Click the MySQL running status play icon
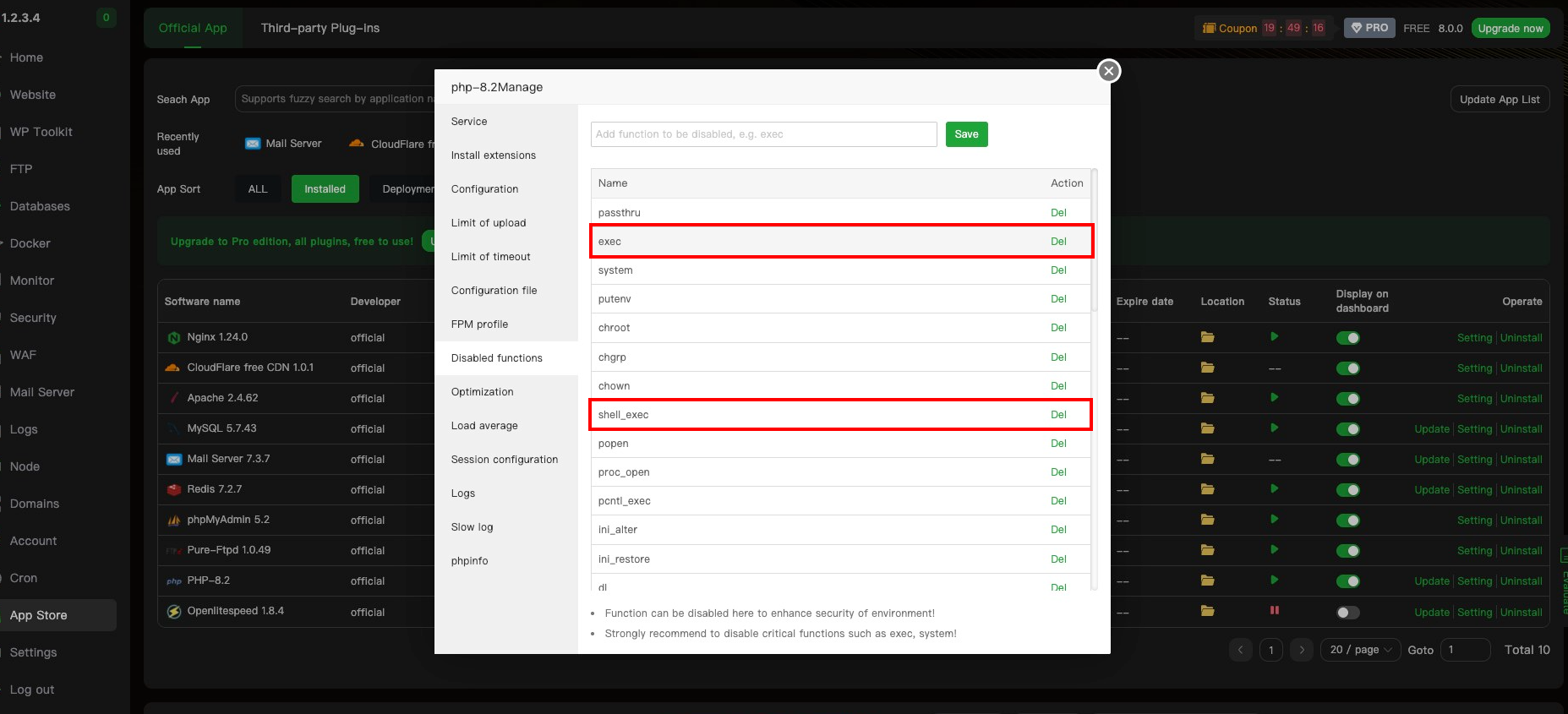The width and height of the screenshot is (1568, 714). tap(1274, 428)
